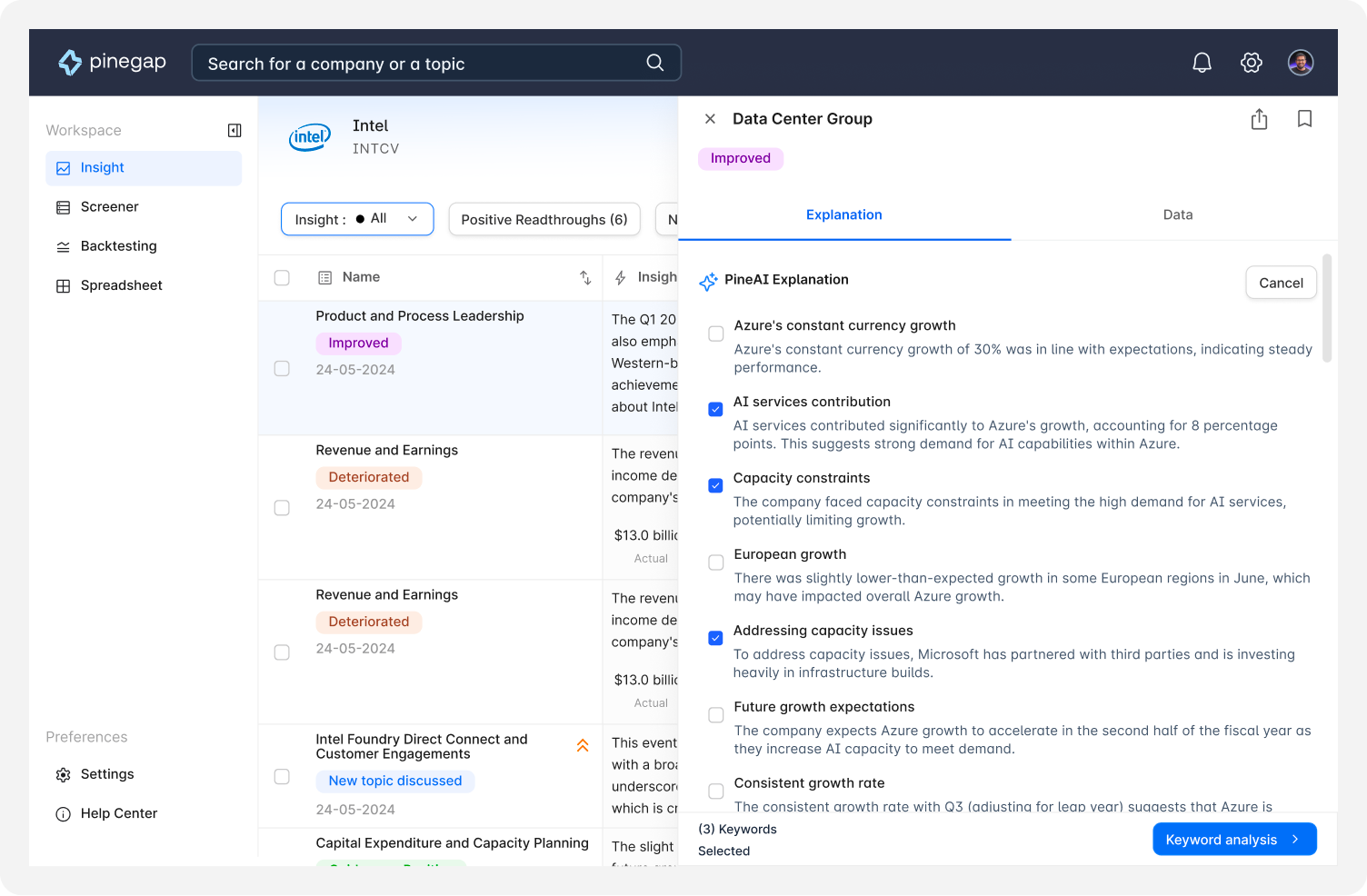Click the Spreadsheet grid icon
The image size is (1367, 896).
point(64,285)
